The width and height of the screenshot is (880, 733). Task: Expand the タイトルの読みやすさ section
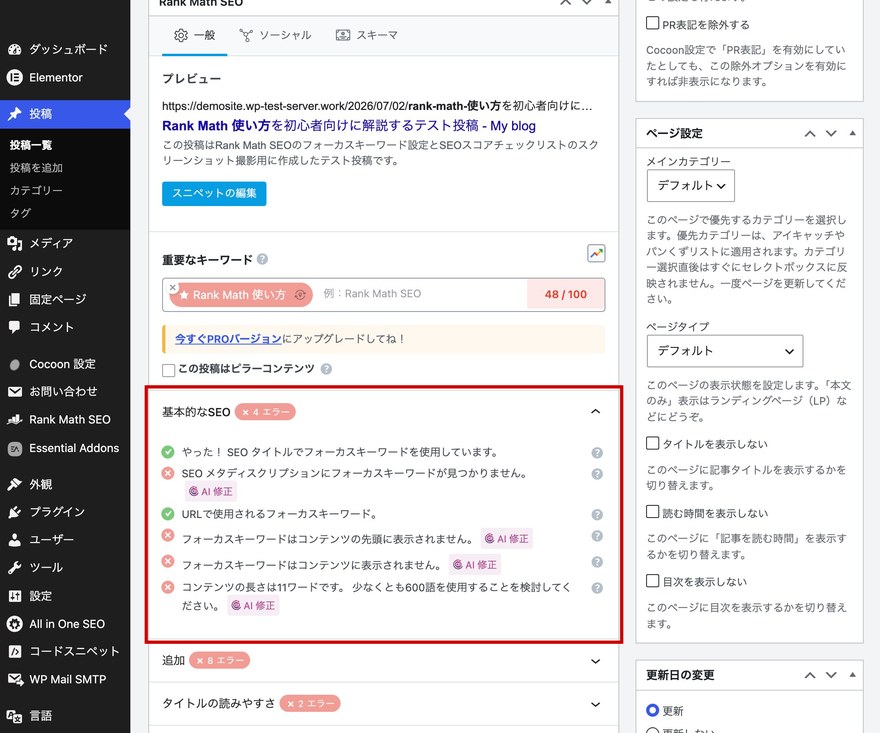tap(595, 704)
